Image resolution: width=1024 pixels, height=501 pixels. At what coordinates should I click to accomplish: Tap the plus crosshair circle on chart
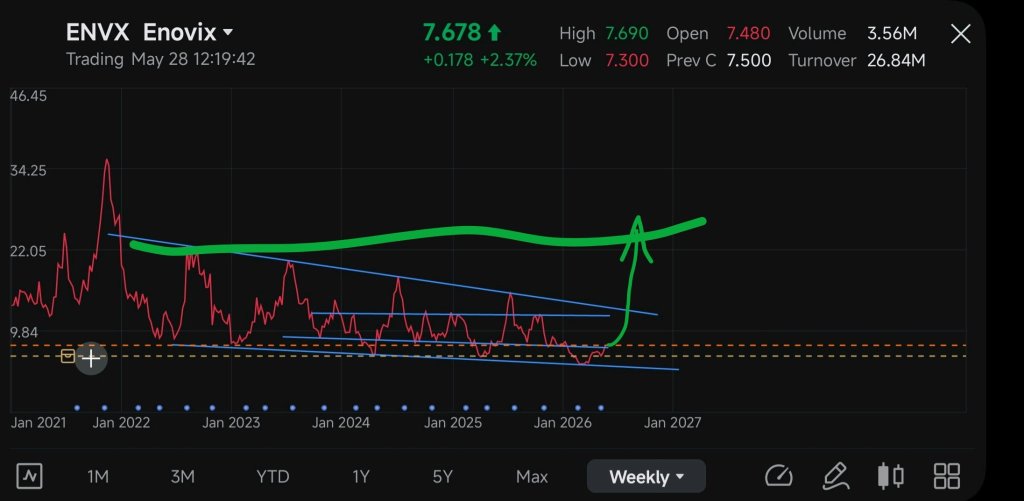point(91,358)
